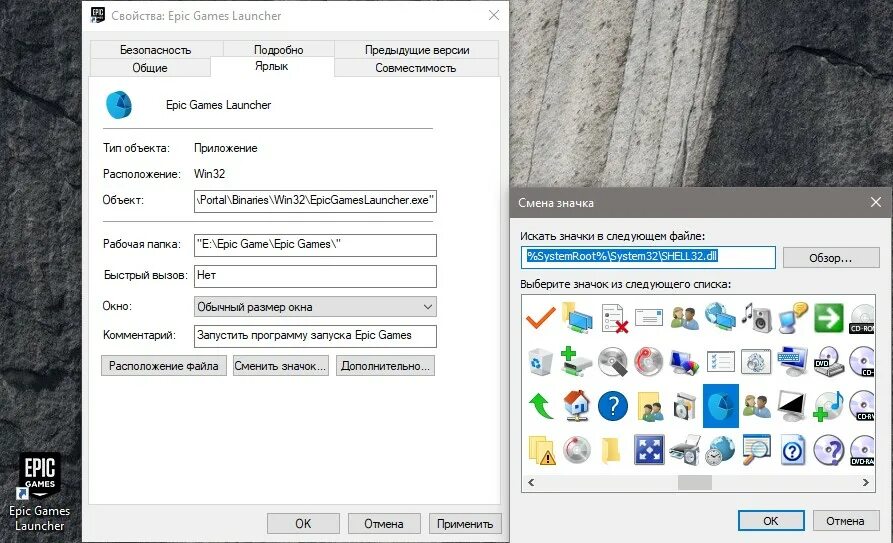Open the Совместимость tab
Viewport: 893px width, 543px height.
click(x=416, y=68)
